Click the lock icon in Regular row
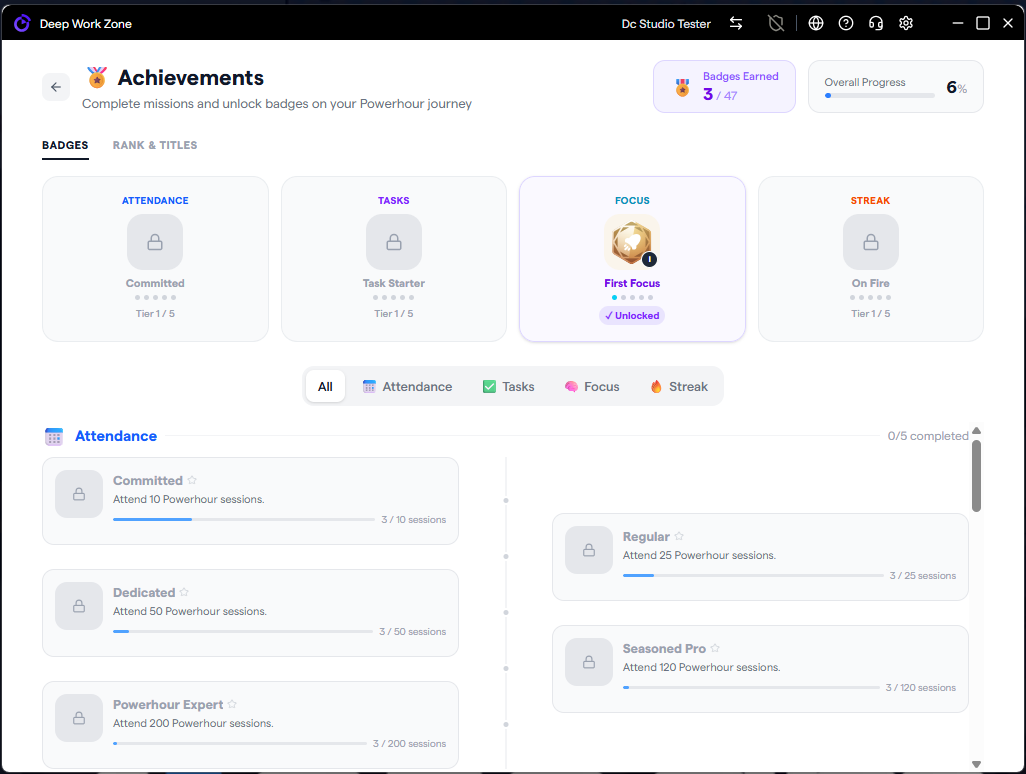The width and height of the screenshot is (1026, 774). [x=589, y=550]
